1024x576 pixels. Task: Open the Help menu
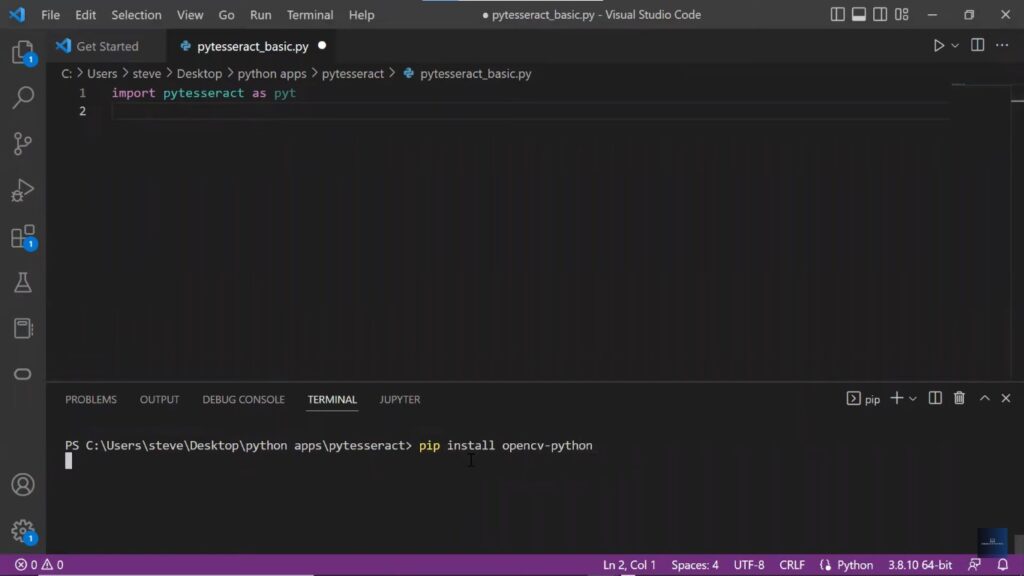tap(361, 14)
